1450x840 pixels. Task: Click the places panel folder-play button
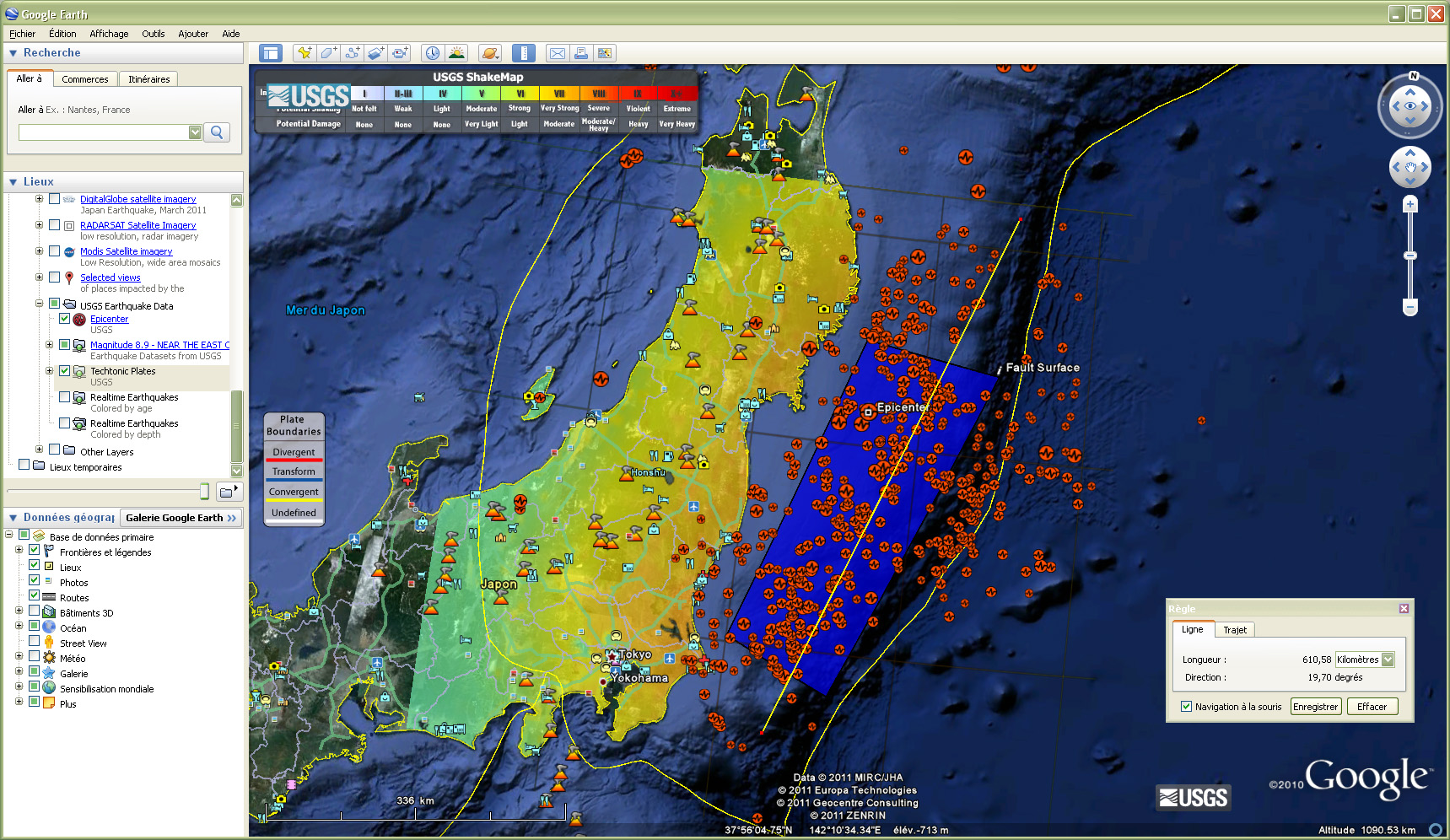coord(229,492)
